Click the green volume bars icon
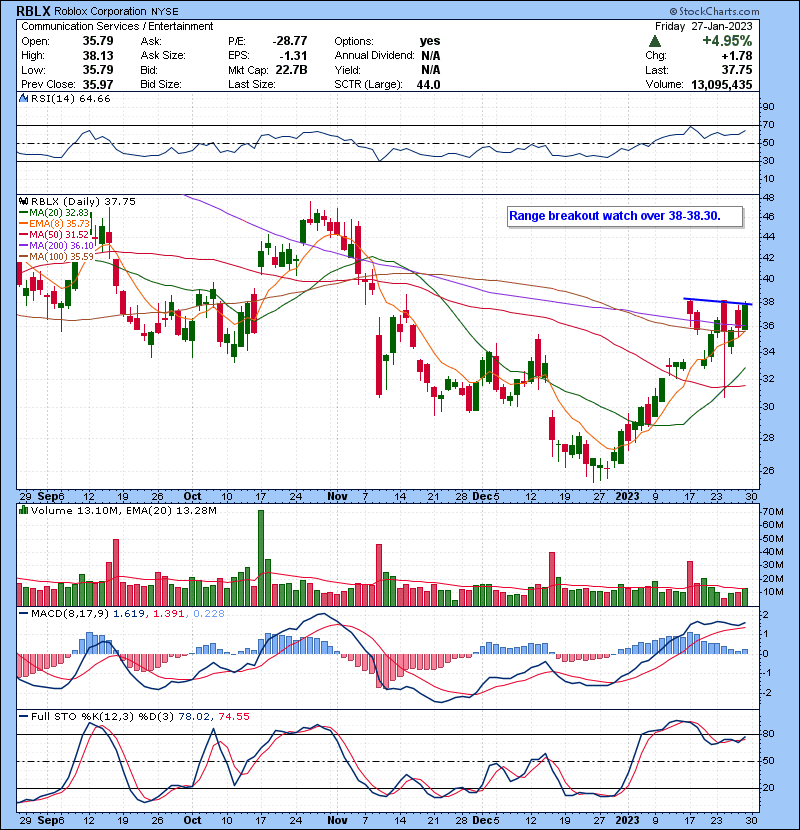 coord(24,513)
